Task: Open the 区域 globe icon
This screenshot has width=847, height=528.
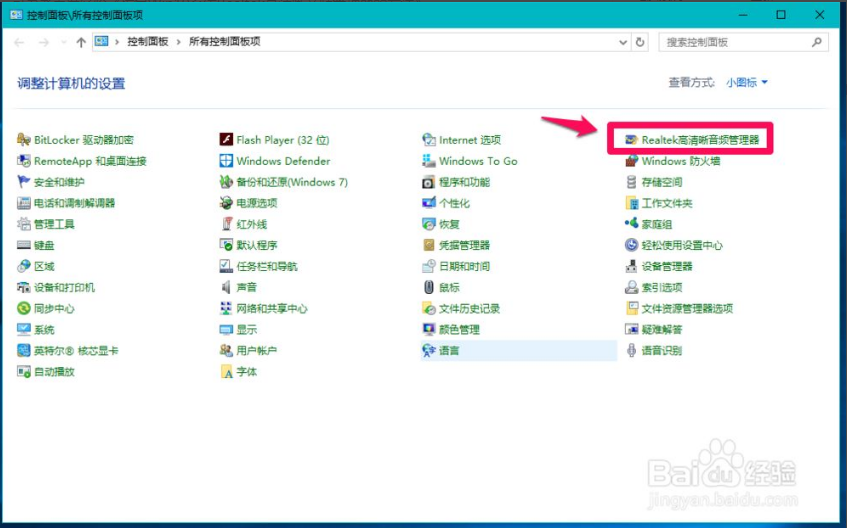Action: 24,266
